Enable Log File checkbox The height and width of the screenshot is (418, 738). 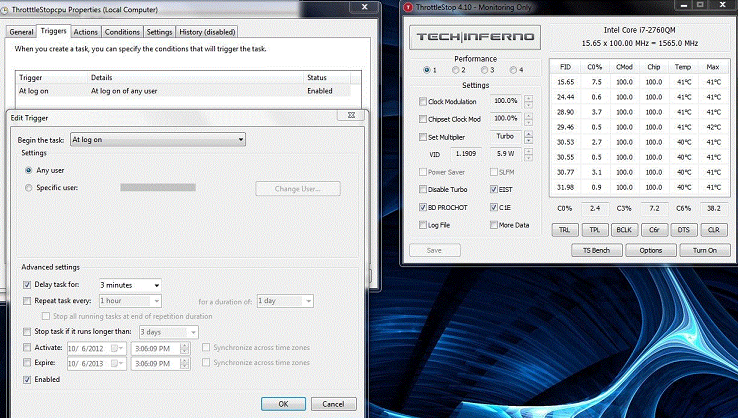pos(423,225)
